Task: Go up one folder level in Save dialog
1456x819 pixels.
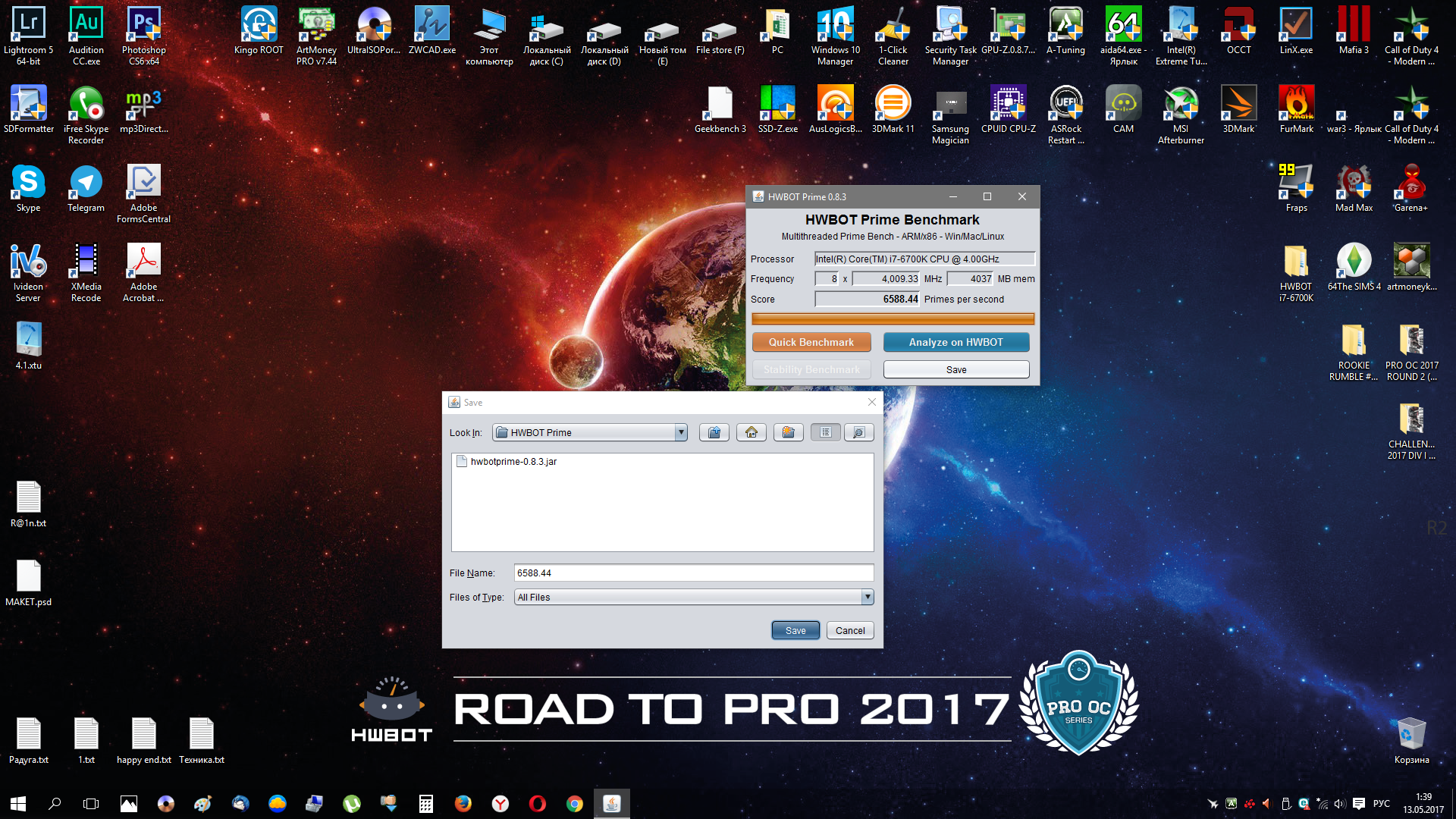Action: click(x=714, y=432)
